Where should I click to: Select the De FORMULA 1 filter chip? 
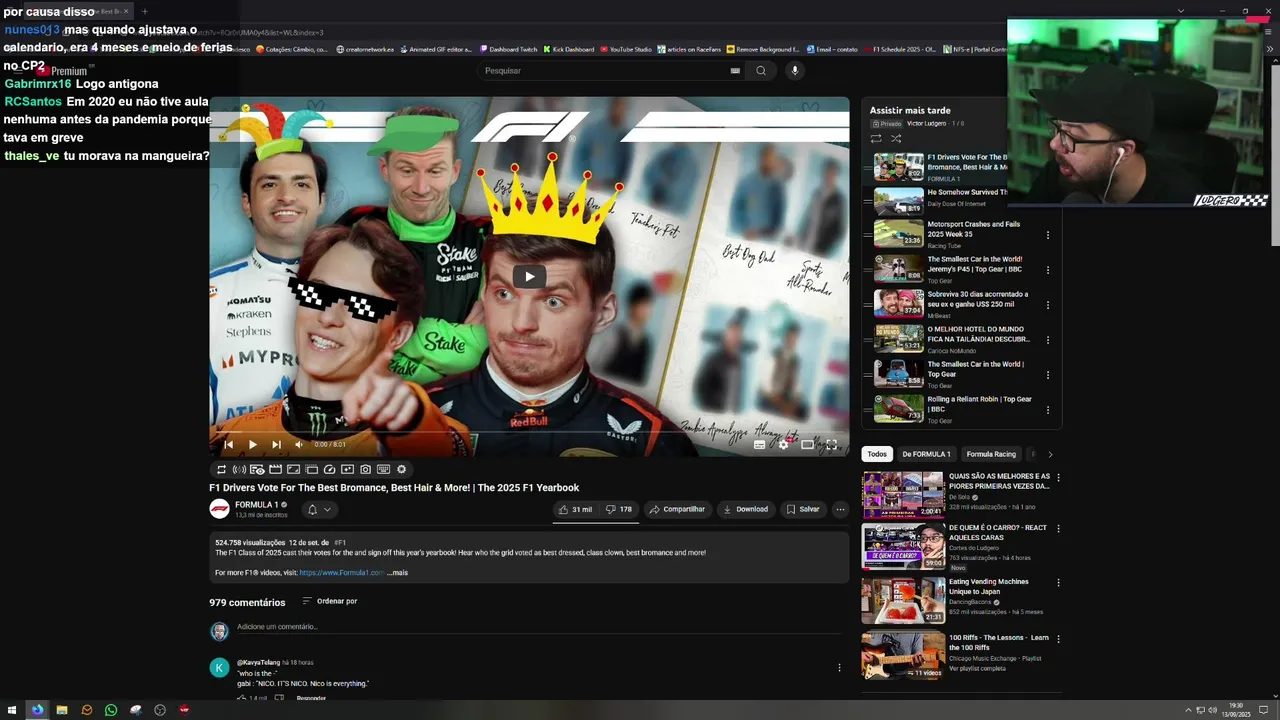(x=927, y=454)
